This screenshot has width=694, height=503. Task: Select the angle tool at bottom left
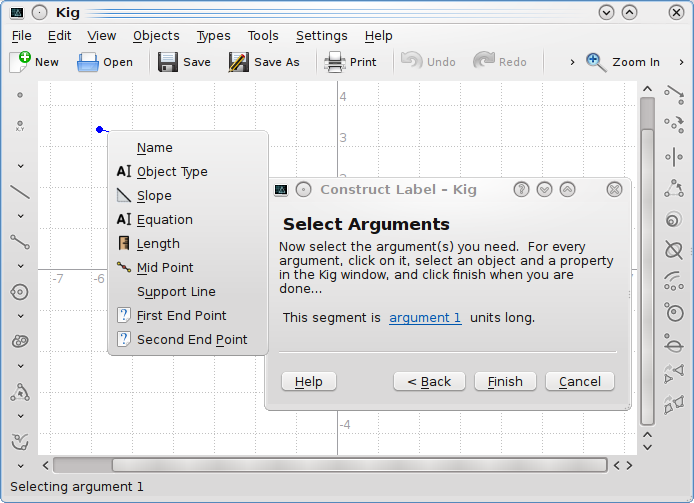pyautogui.click(x=20, y=441)
